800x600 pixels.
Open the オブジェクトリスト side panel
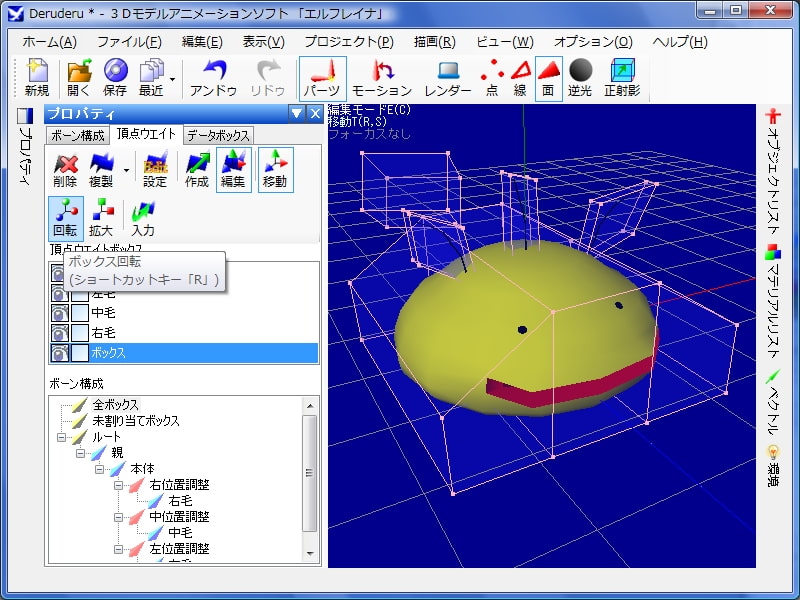coord(772,162)
